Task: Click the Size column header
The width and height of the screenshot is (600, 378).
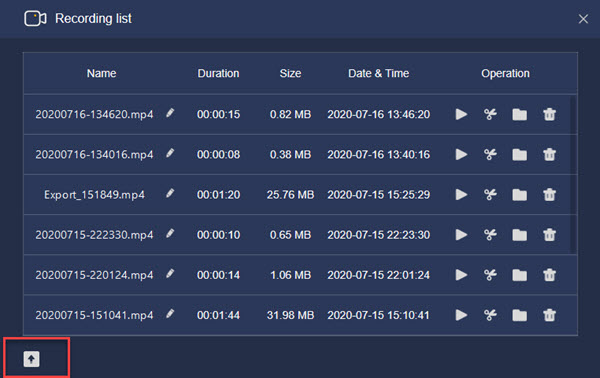Action: (290, 73)
